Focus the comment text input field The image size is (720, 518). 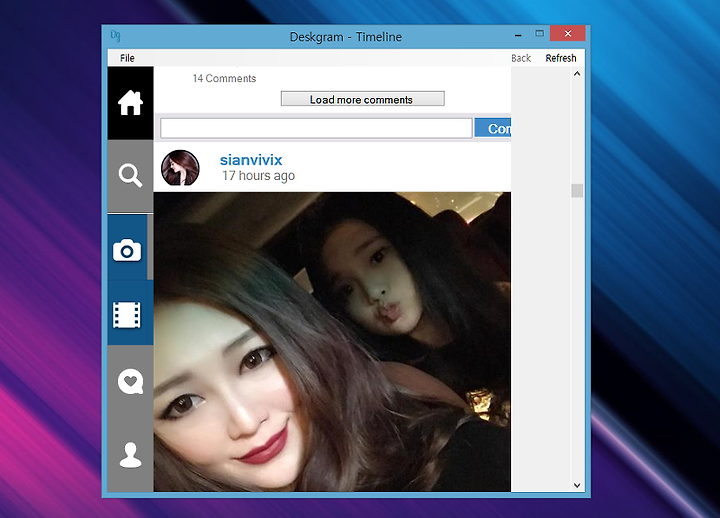316,128
